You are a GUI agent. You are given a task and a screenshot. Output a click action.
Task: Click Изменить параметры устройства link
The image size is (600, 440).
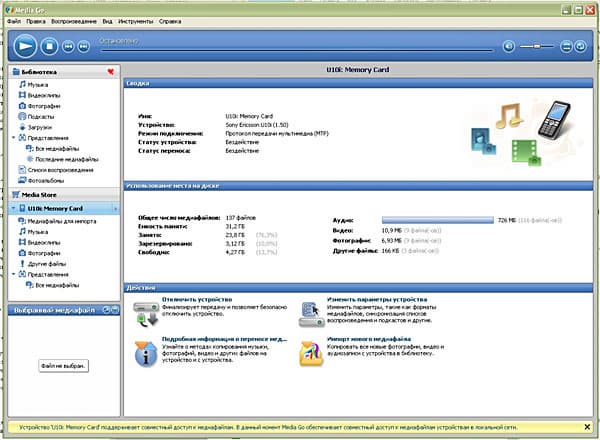tap(377, 300)
